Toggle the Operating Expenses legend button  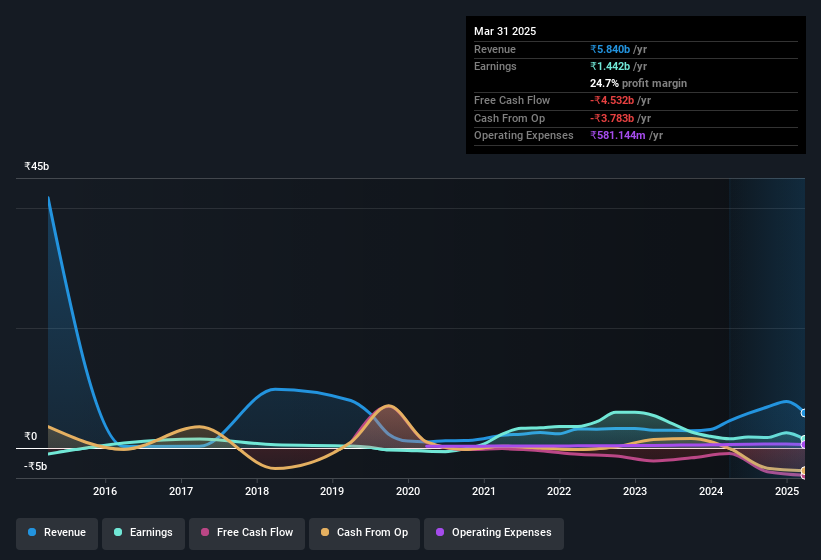pyautogui.click(x=494, y=533)
